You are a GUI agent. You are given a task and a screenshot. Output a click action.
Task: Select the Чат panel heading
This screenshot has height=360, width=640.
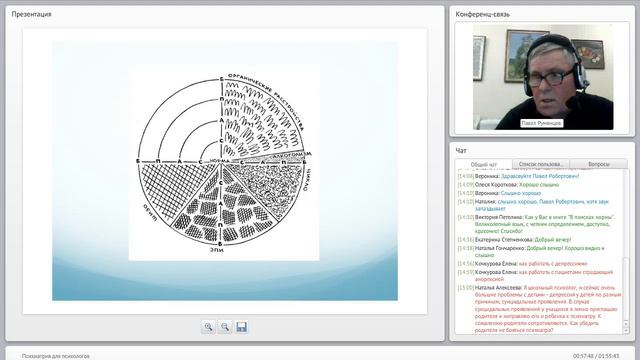pos(461,151)
